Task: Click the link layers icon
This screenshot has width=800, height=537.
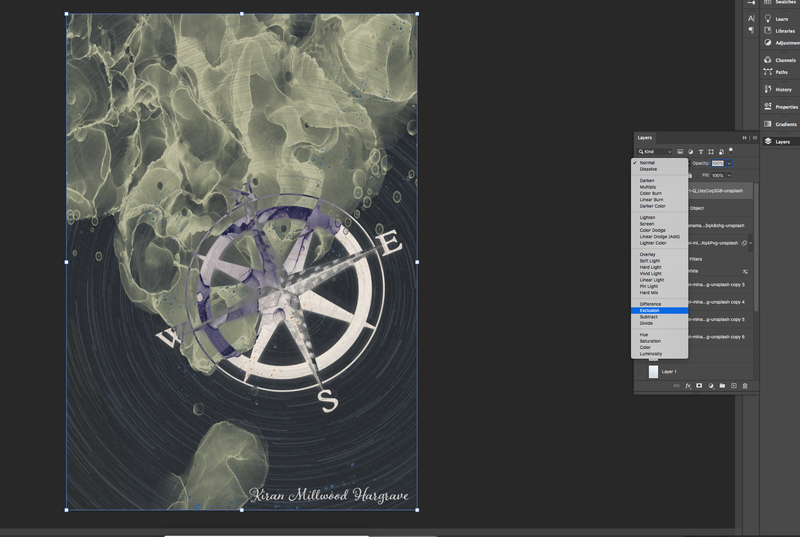Action: 677,386
